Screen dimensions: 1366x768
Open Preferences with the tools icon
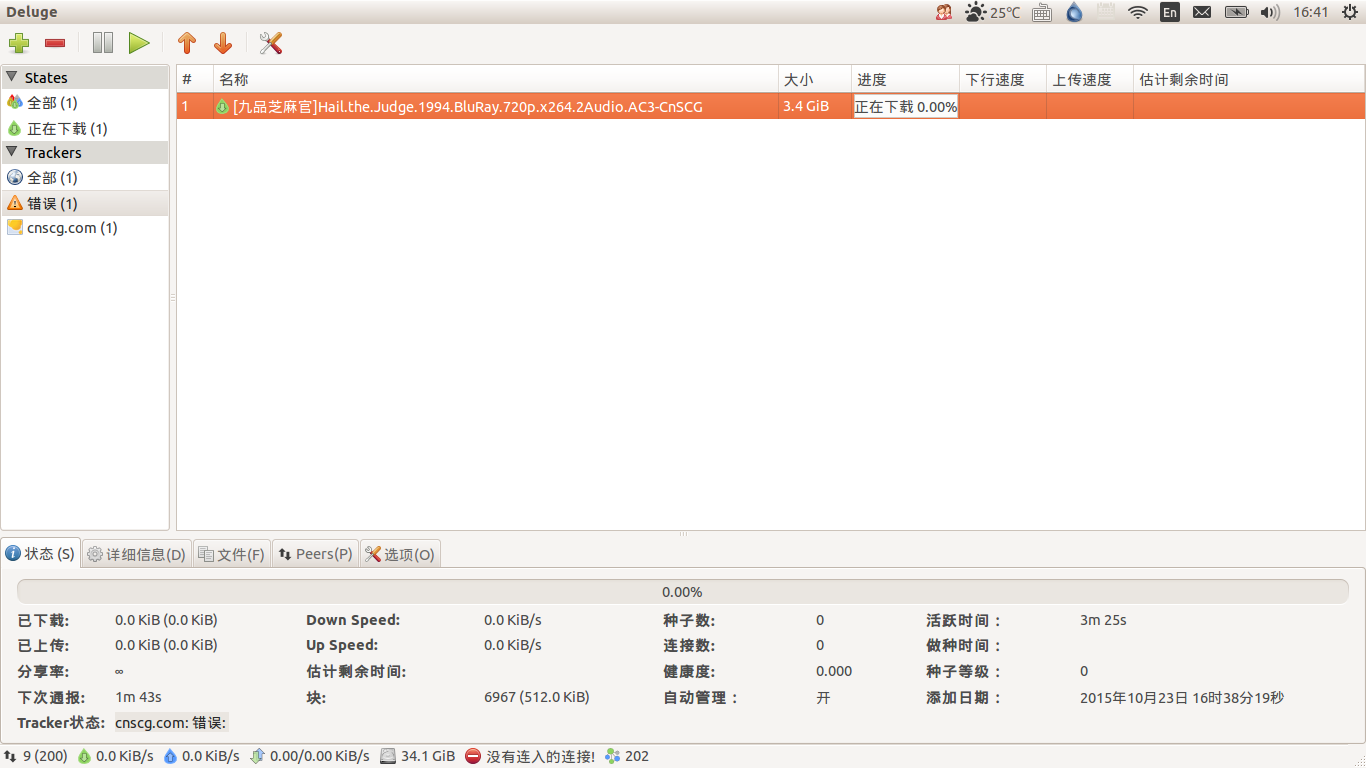pyautogui.click(x=271, y=43)
